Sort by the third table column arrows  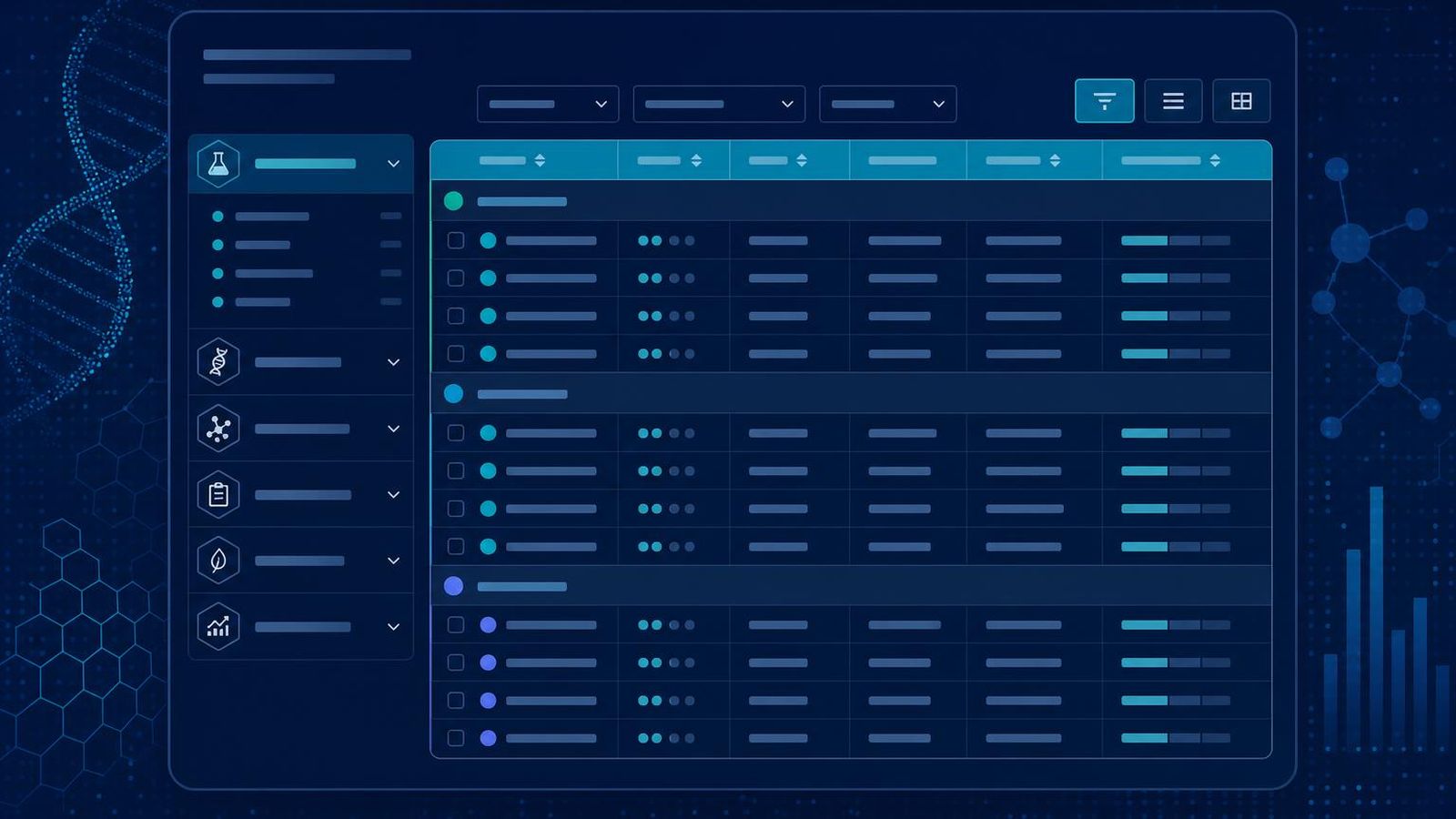tap(802, 160)
